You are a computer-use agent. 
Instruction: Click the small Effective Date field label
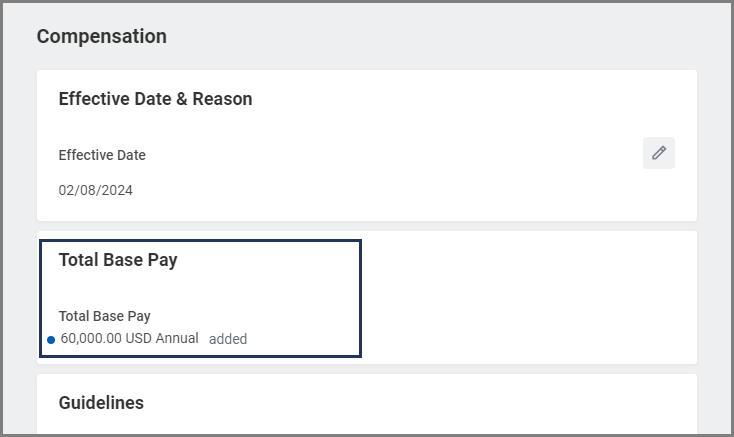click(102, 155)
